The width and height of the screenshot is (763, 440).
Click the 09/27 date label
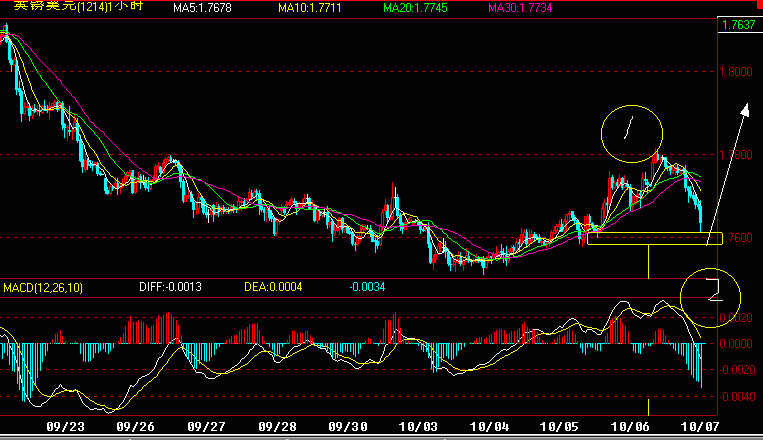pyautogui.click(x=206, y=427)
